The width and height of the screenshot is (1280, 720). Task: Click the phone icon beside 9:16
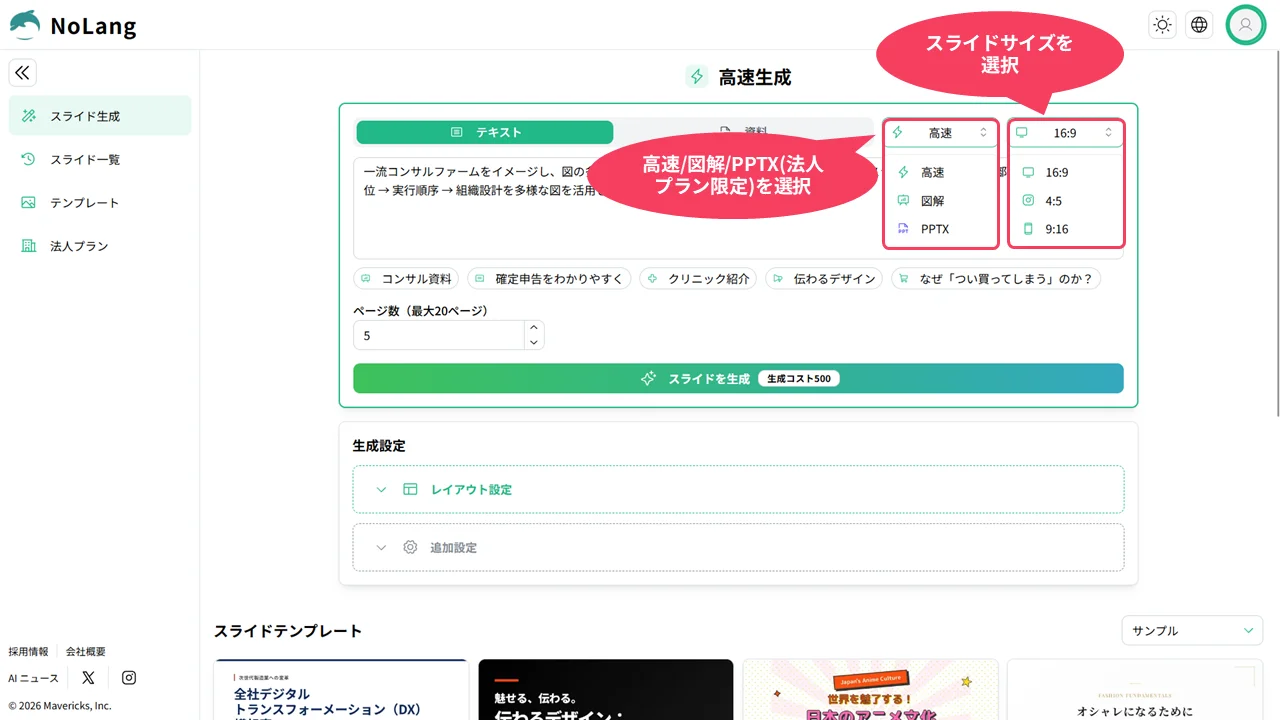[x=1028, y=229]
